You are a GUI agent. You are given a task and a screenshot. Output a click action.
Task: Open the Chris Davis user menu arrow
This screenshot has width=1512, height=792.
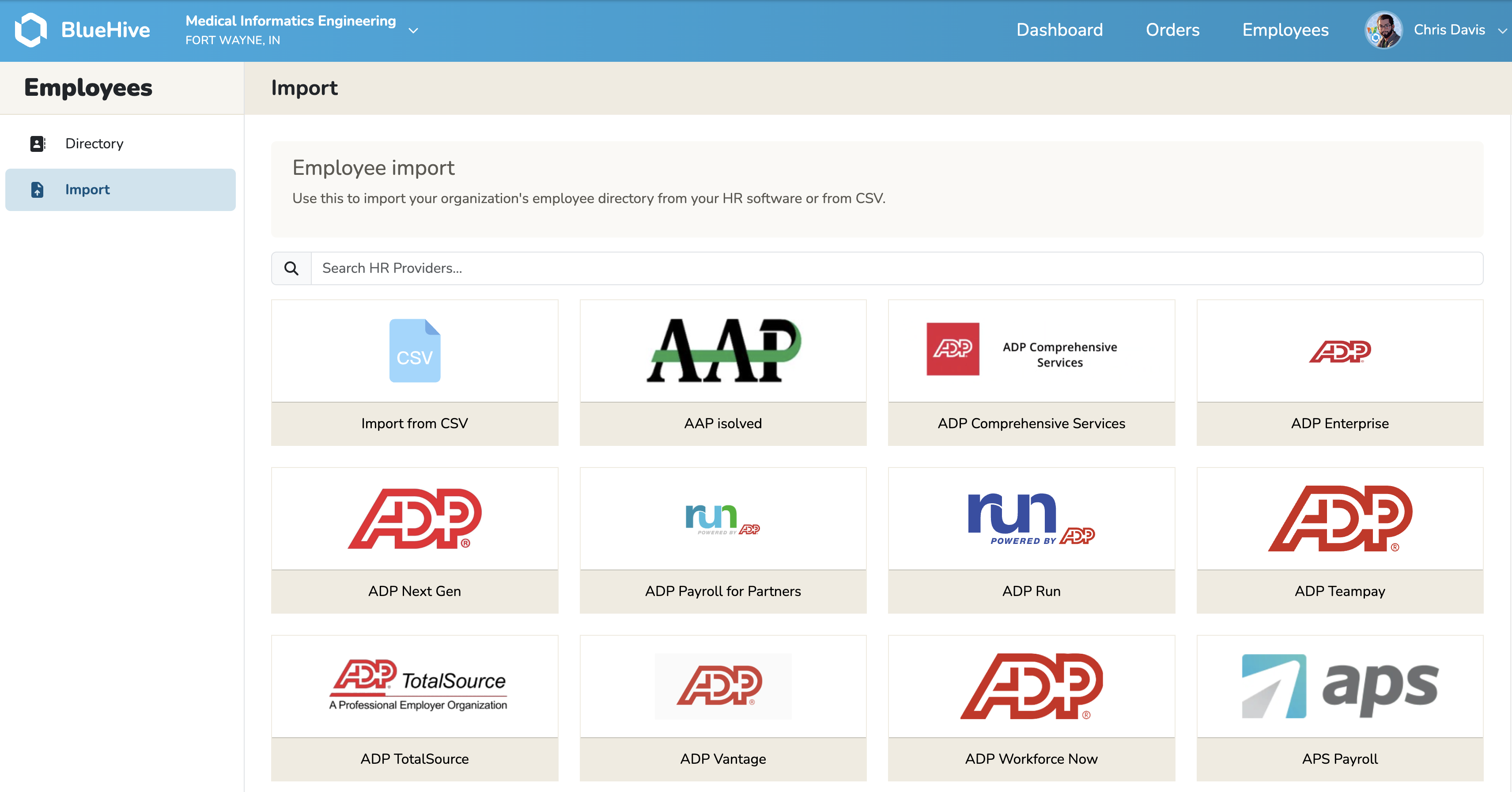point(1501,30)
